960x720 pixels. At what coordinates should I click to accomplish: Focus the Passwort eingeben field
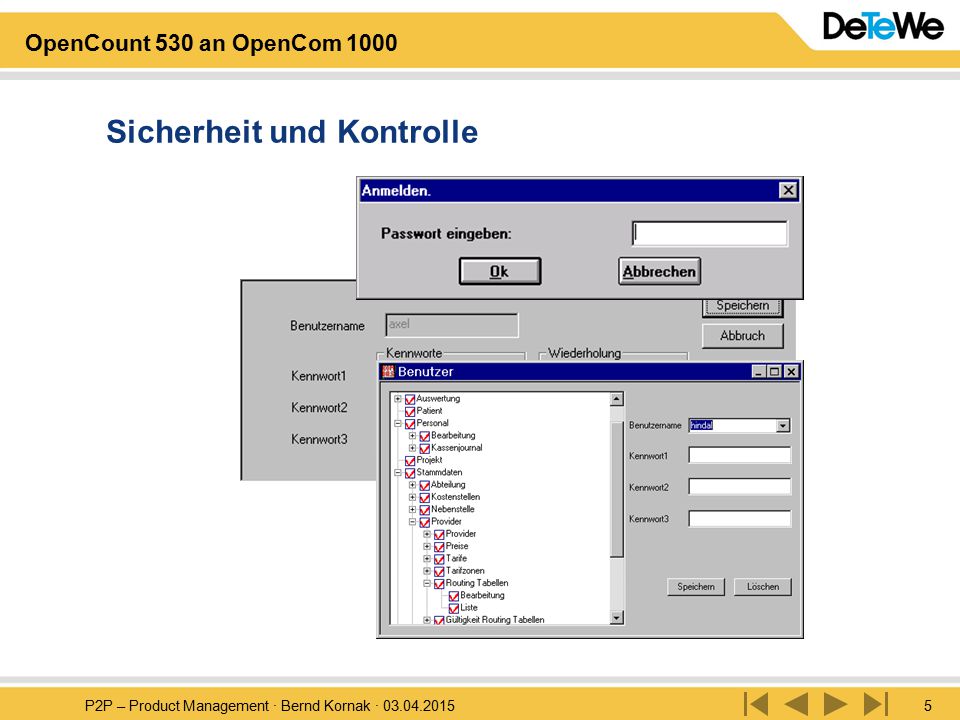coord(710,233)
